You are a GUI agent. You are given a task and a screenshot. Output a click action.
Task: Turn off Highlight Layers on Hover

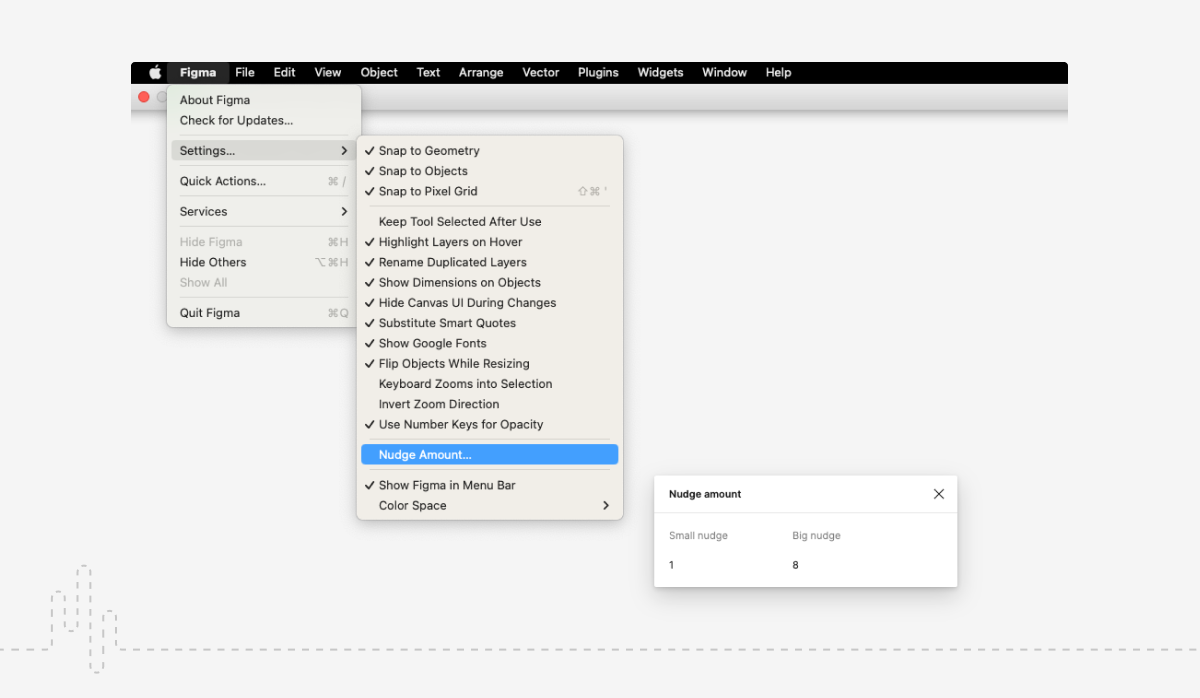tap(450, 242)
